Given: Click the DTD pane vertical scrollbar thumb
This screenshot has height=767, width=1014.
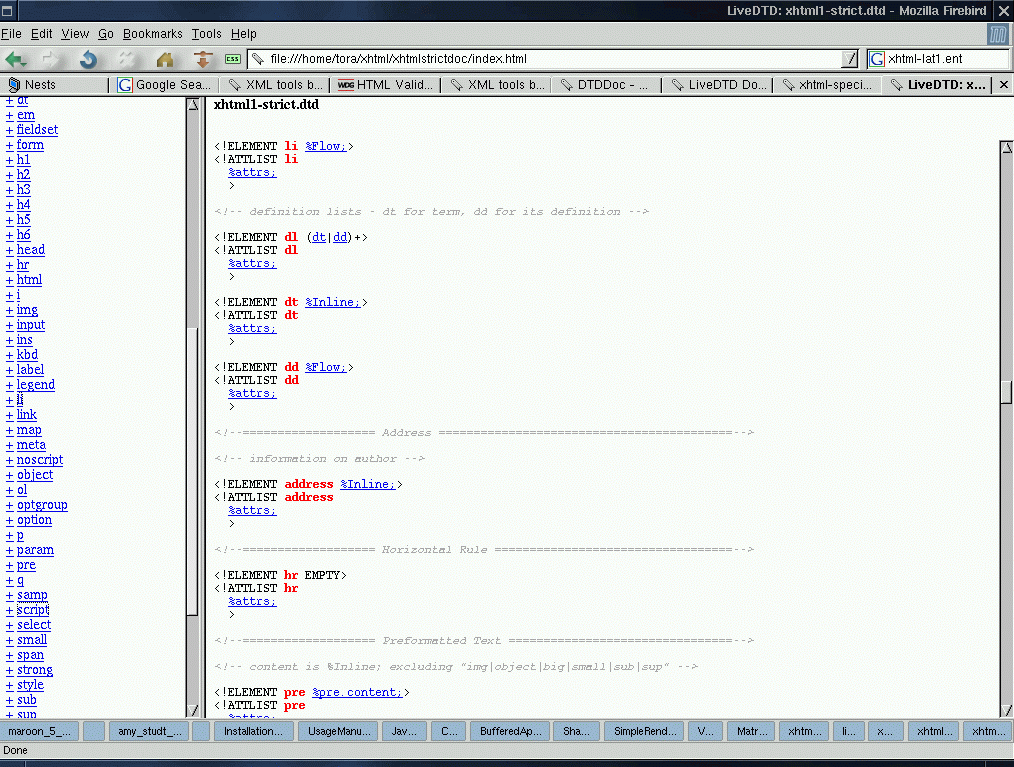Looking at the screenshot, I should click(1006, 392).
